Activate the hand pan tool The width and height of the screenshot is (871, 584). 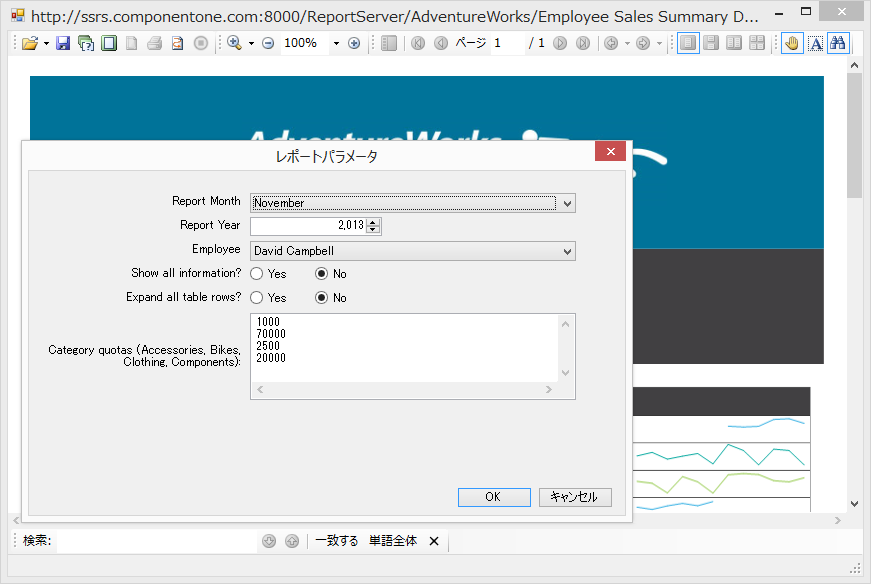click(x=792, y=43)
